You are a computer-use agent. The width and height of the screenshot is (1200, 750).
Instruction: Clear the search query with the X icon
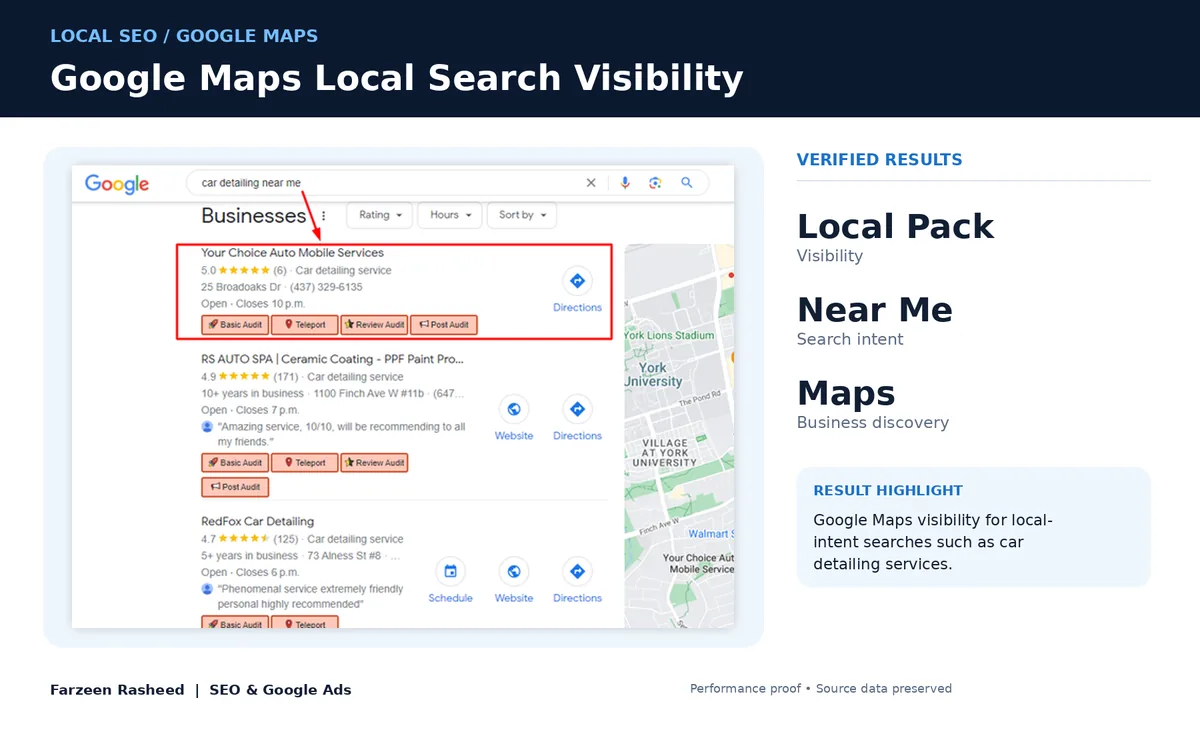[591, 183]
